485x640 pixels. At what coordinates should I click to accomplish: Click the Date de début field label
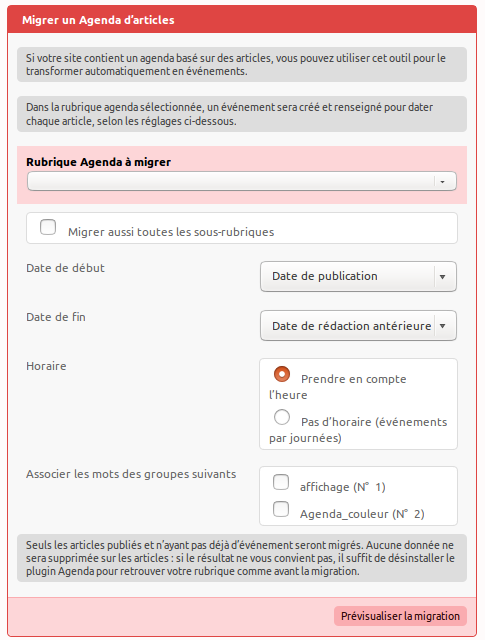[x=65, y=268]
